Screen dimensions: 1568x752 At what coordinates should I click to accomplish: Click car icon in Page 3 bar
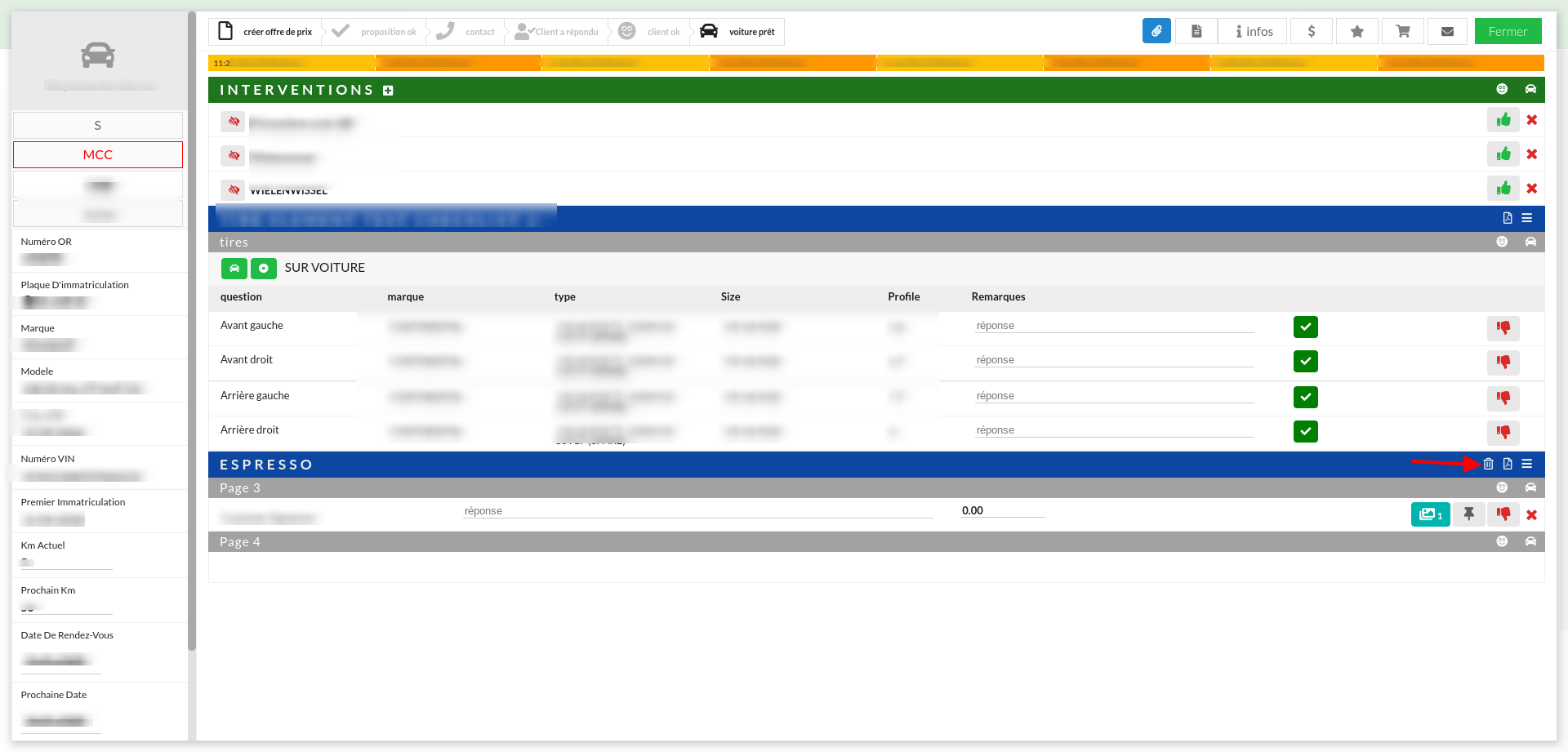(1531, 487)
